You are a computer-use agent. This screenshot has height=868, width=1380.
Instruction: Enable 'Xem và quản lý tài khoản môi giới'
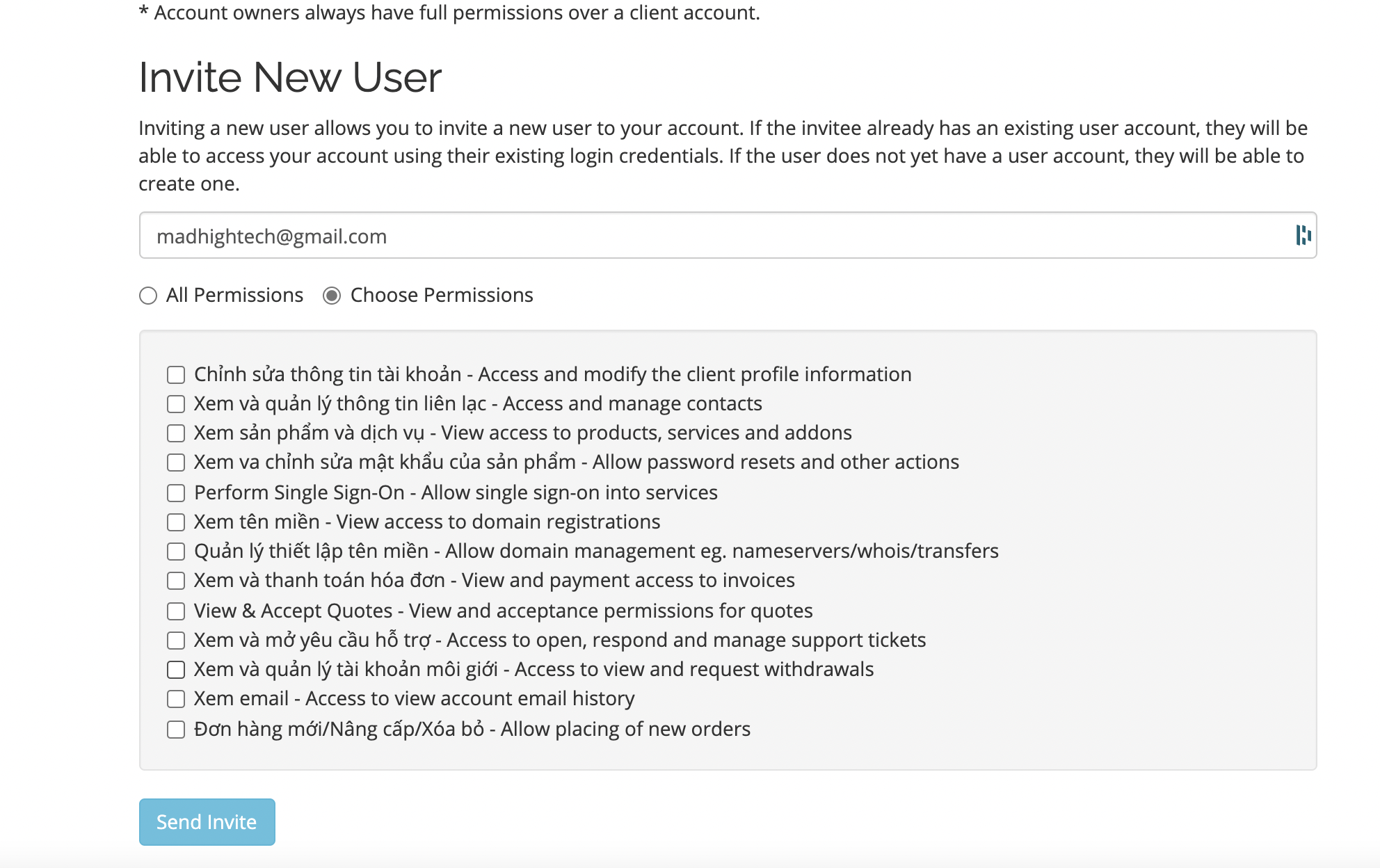tap(176, 670)
